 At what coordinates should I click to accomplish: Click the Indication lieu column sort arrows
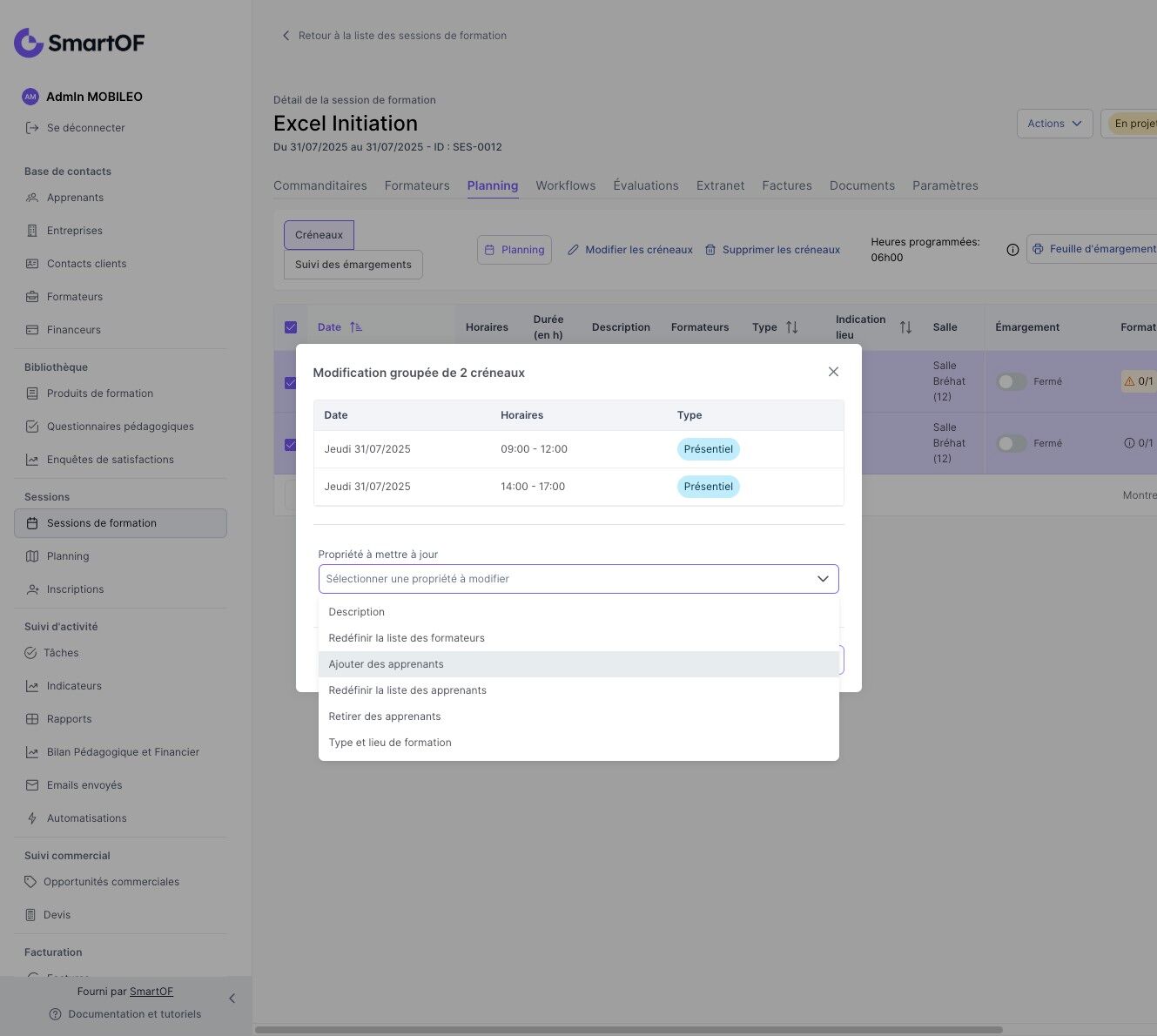pos(905,327)
